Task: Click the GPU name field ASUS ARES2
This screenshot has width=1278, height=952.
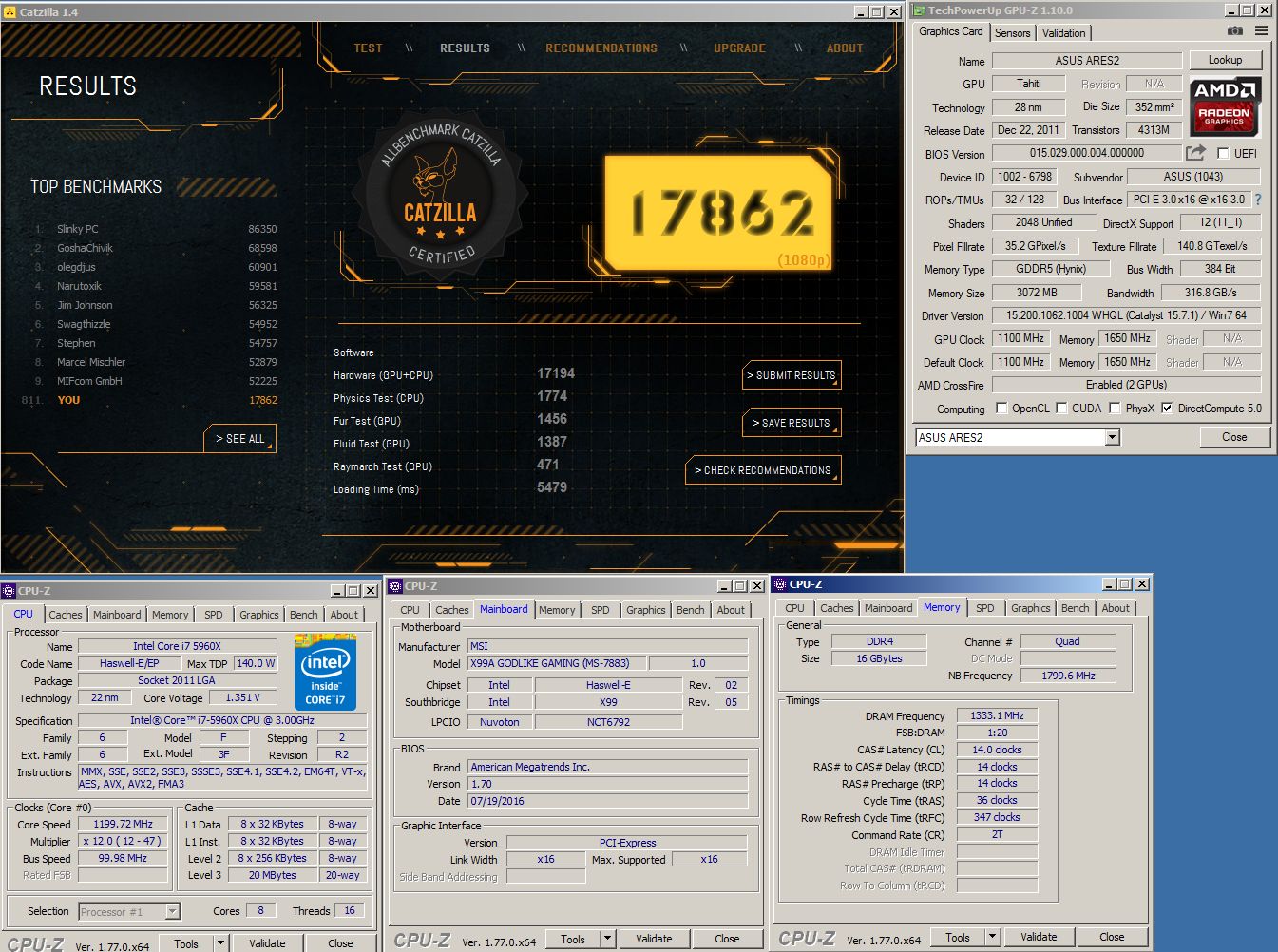Action: click(1087, 61)
